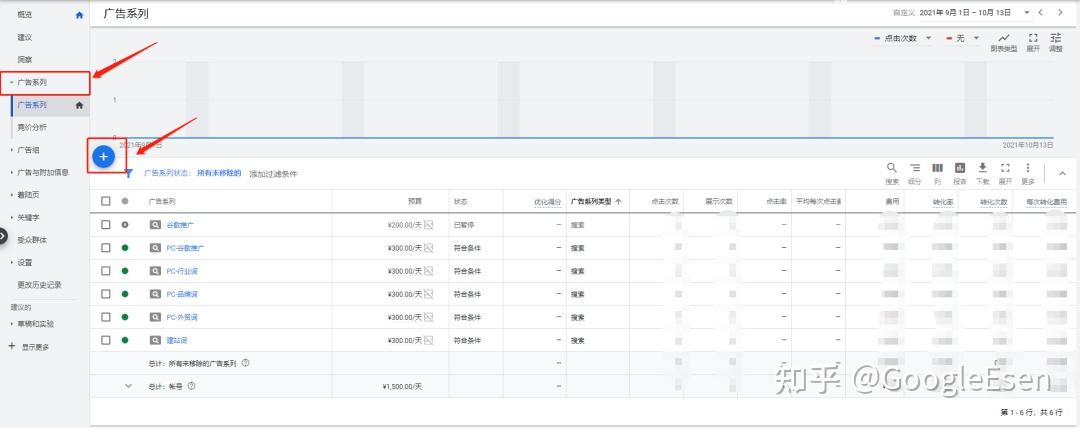Screen dimensions: 1080x428
Task: Open 竞价分析 in the sidebar
Action: point(32,128)
